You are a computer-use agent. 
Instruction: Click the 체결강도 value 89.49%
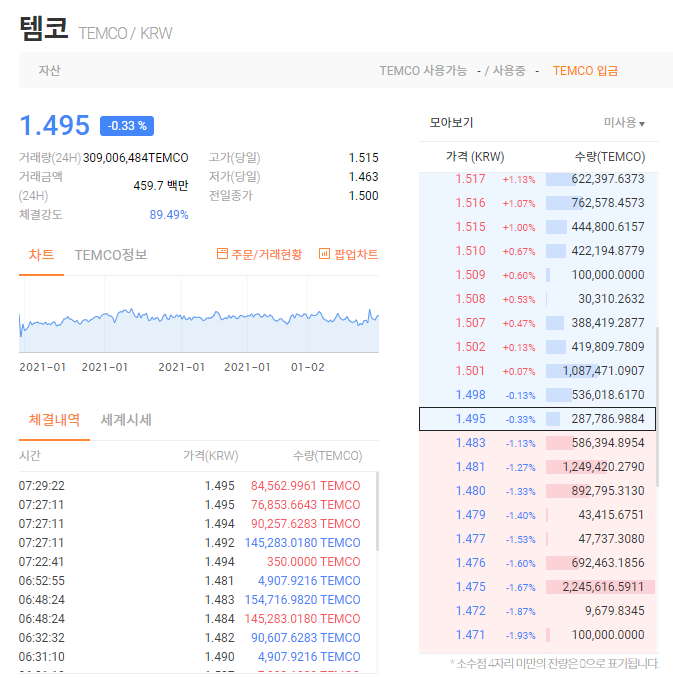tap(169, 215)
